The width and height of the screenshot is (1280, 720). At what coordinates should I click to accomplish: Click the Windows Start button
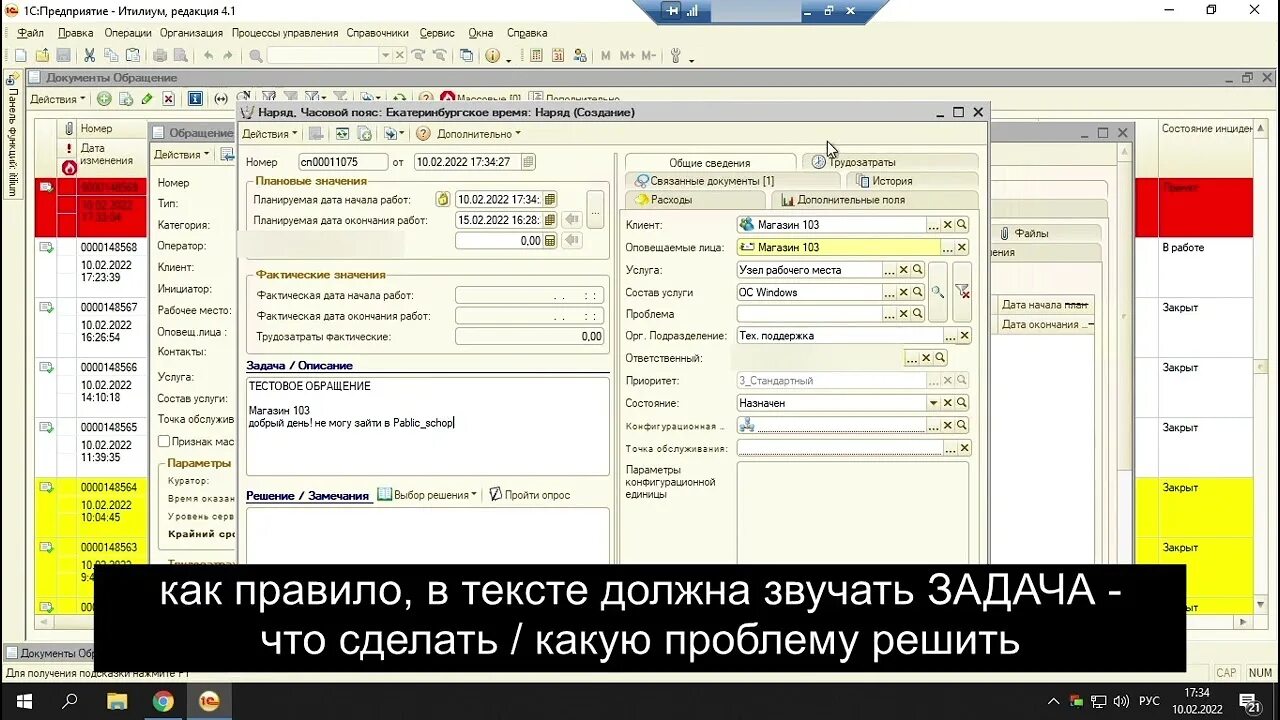click(x=23, y=701)
